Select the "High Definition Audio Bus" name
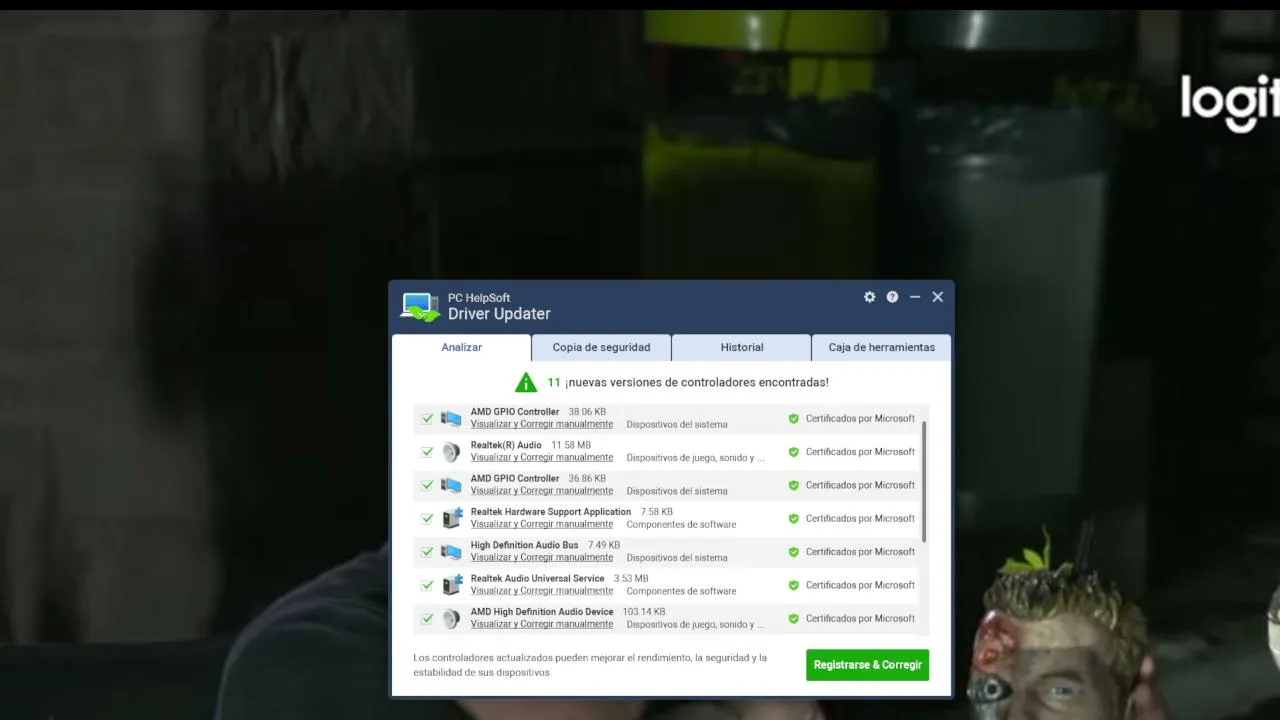This screenshot has height=720, width=1280. pyautogui.click(x=524, y=545)
